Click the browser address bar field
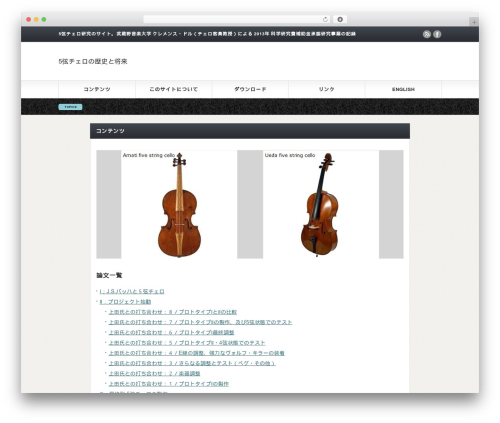 (237, 20)
